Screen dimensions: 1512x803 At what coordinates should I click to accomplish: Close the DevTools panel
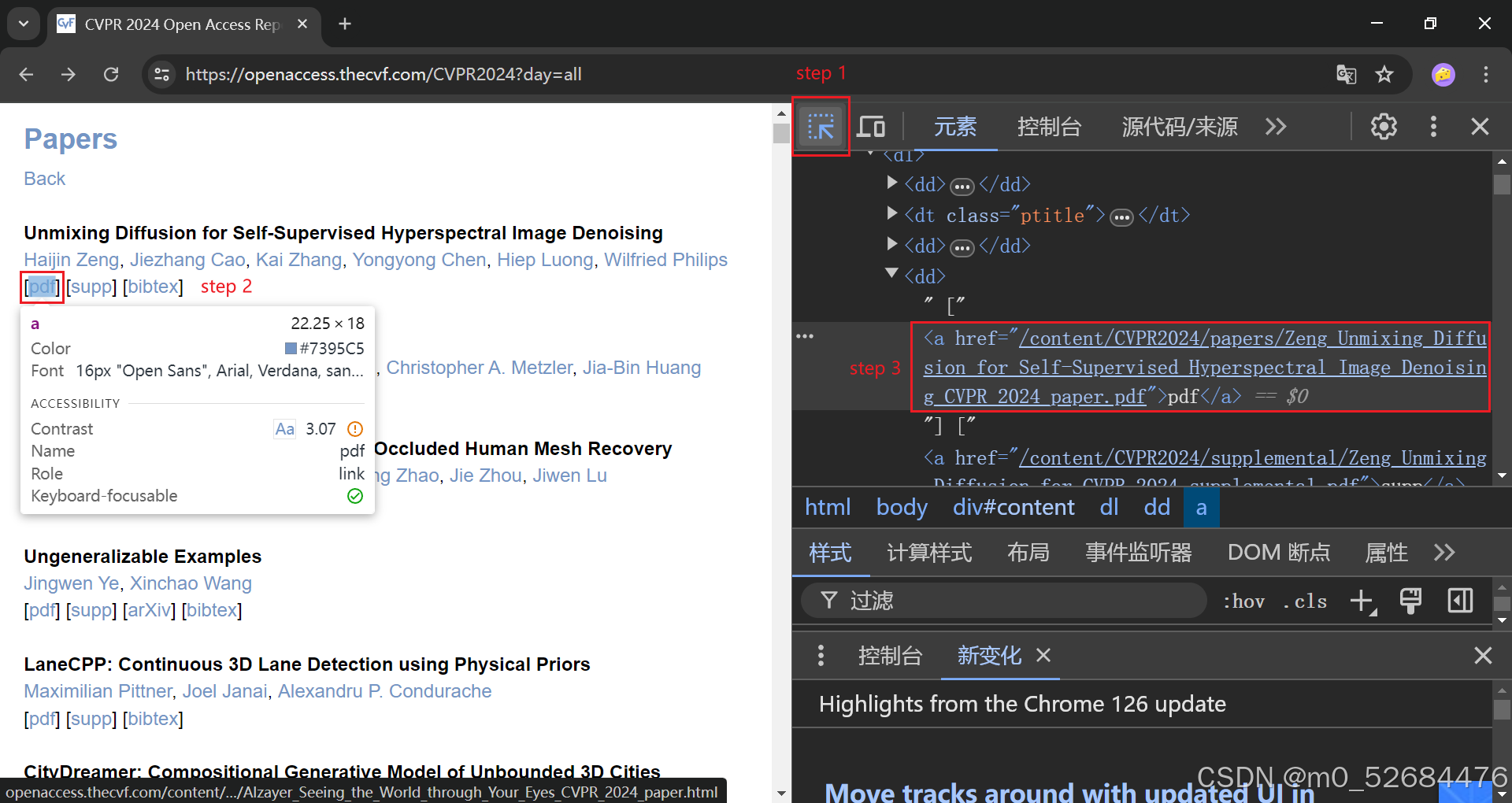[x=1480, y=127]
